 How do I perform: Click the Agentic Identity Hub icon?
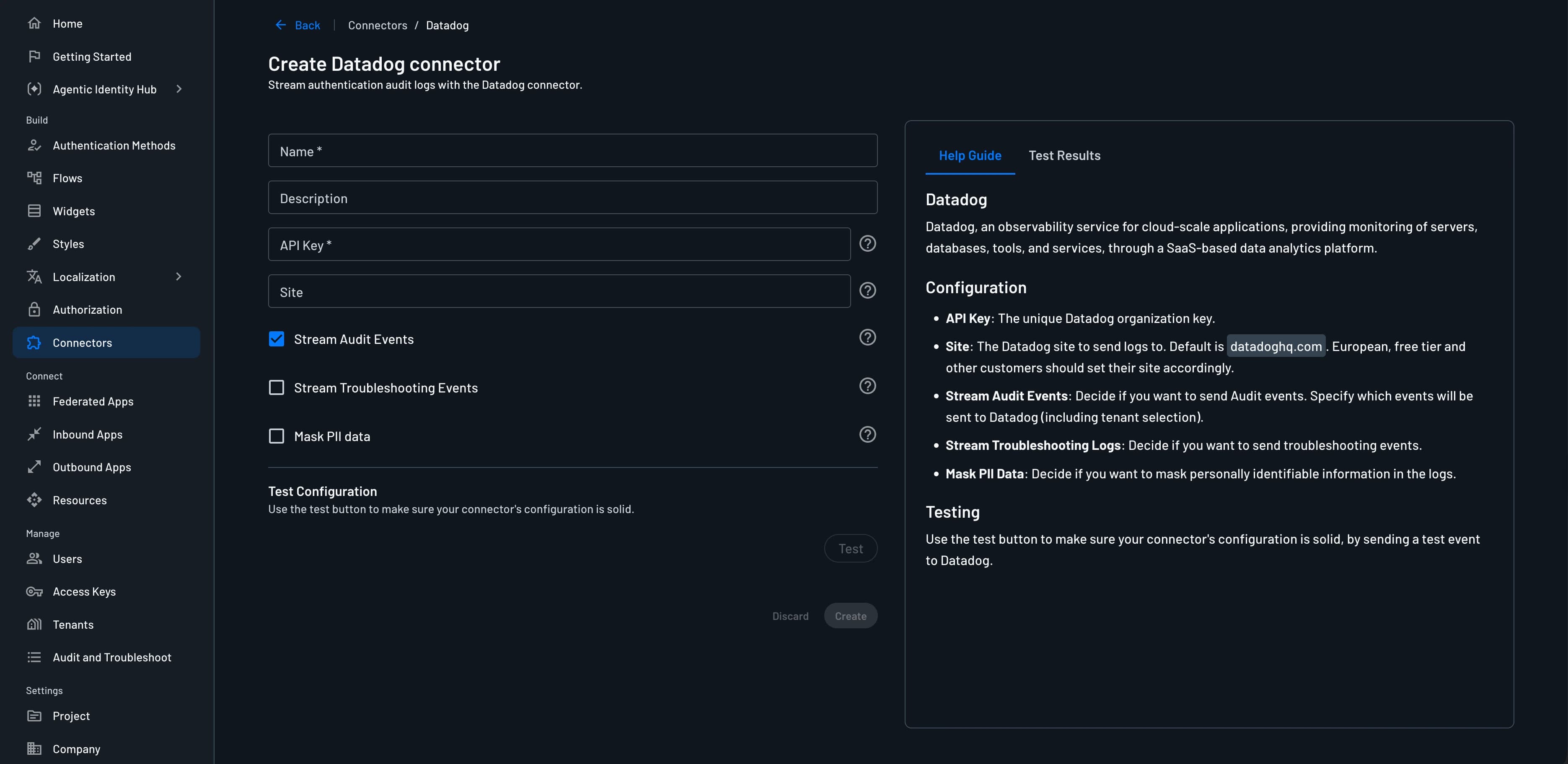click(34, 89)
